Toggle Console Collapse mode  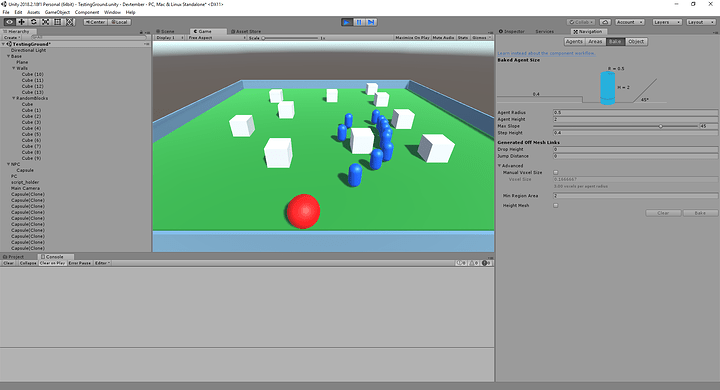tap(28, 263)
